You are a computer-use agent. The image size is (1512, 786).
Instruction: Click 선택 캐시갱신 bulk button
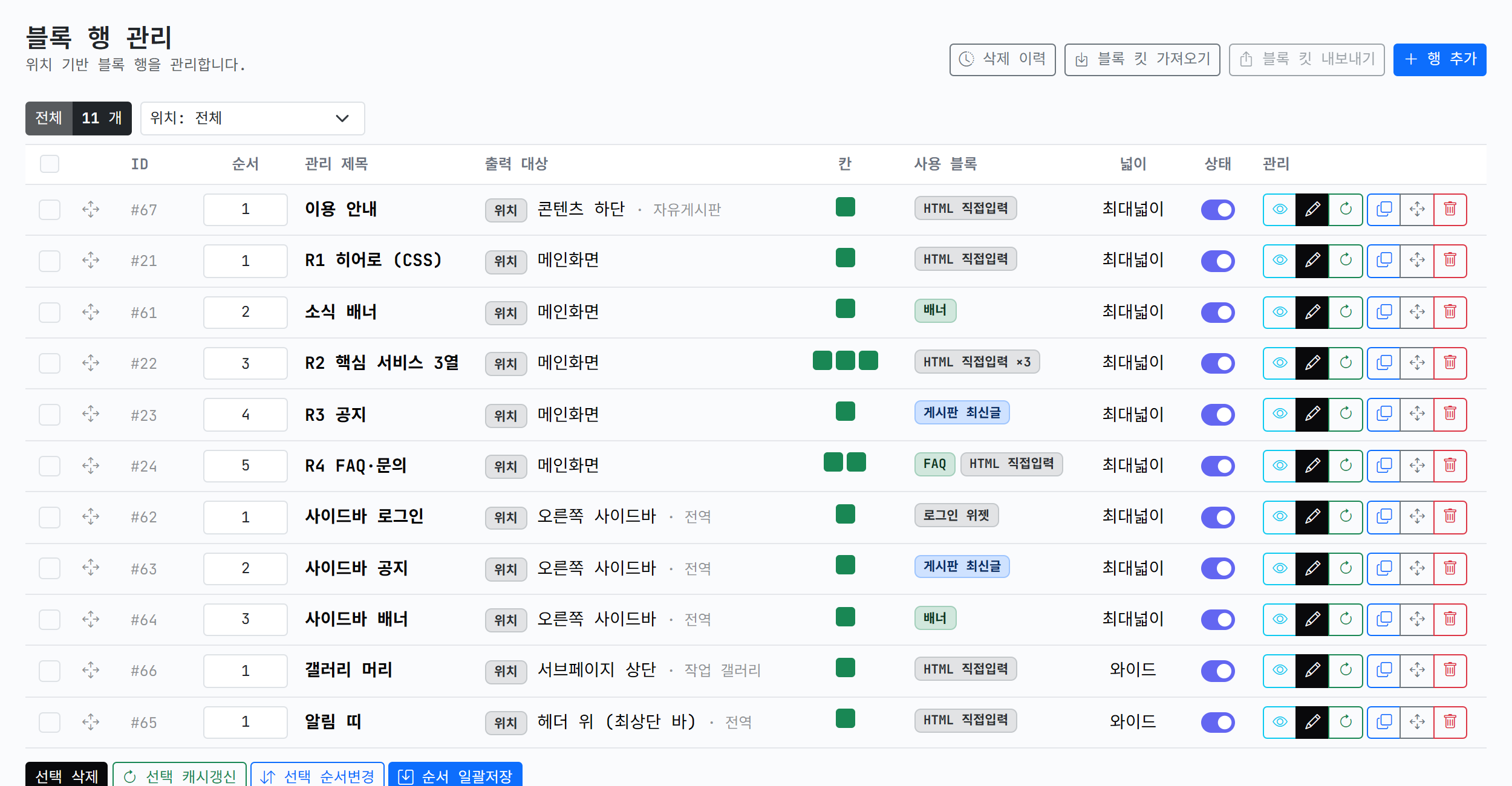pos(180,775)
